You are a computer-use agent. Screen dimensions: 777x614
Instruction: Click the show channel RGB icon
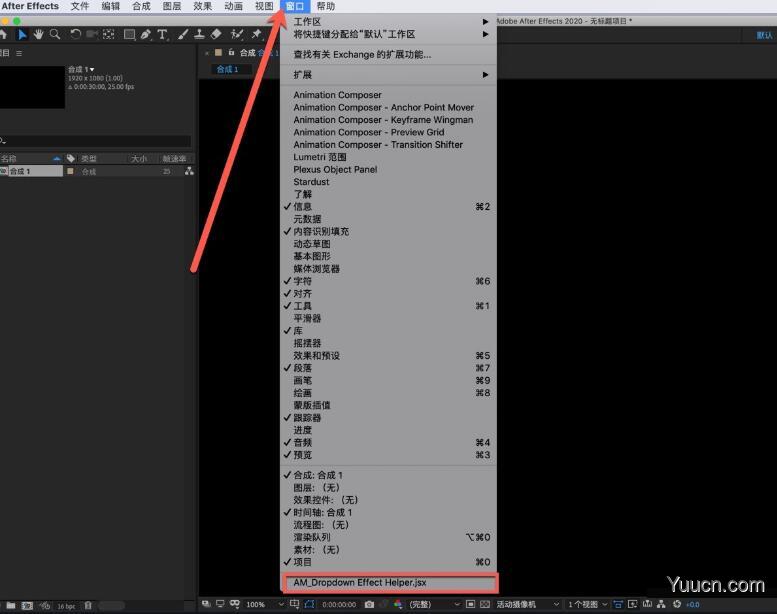pyautogui.click(x=397, y=604)
